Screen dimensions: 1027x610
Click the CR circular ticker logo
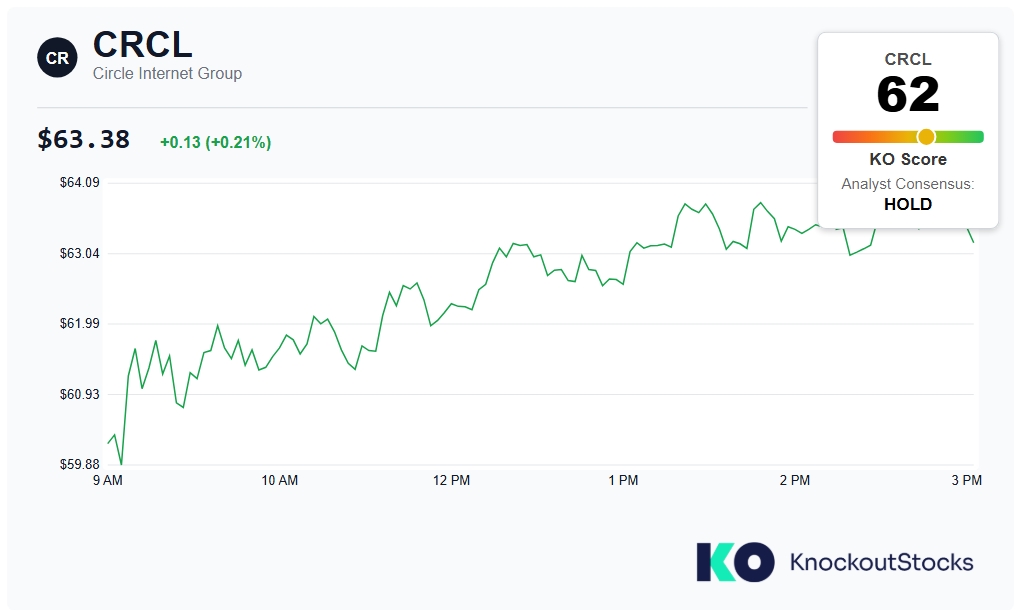57,58
